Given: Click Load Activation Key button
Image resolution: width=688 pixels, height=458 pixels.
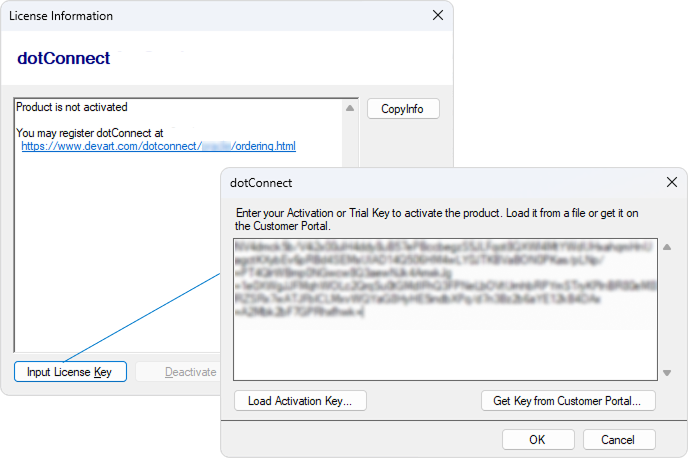Looking at the screenshot, I should coord(300,401).
